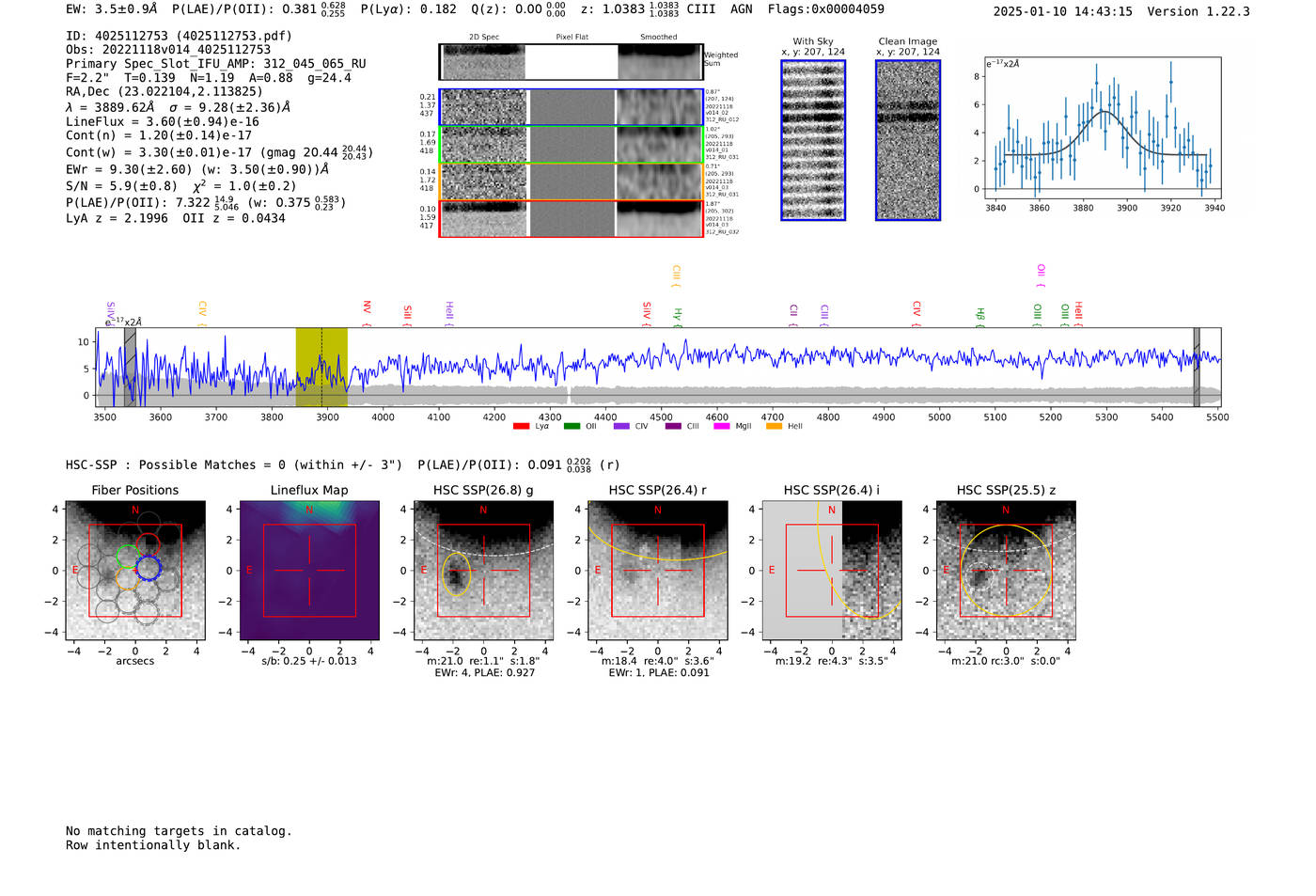Image resolution: width=1316 pixels, height=896 pixels.
Task: Click the With Sky cutout image
Action: click(813, 140)
